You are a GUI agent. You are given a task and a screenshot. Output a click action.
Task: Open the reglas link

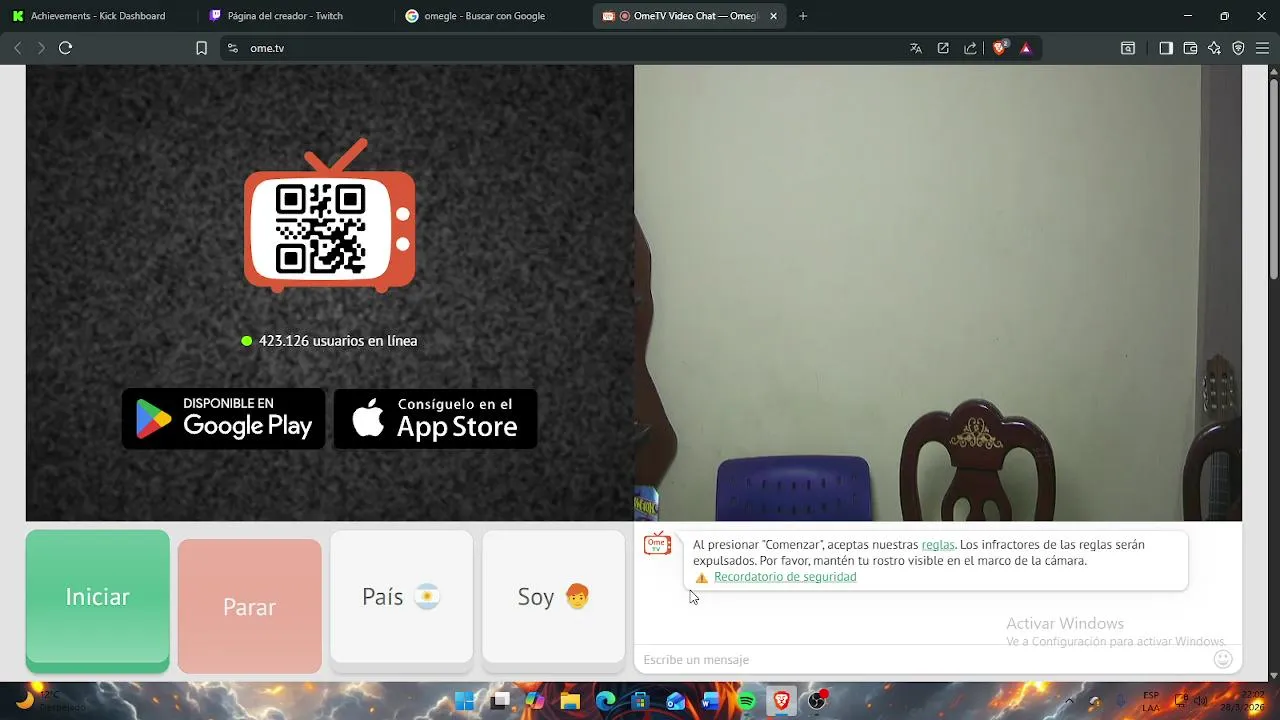(938, 545)
